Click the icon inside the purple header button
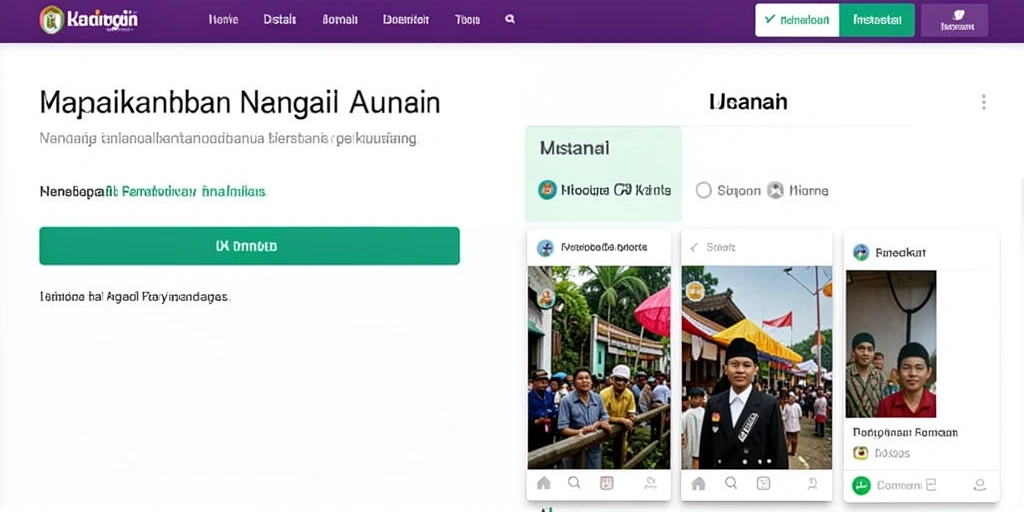 pos(959,14)
